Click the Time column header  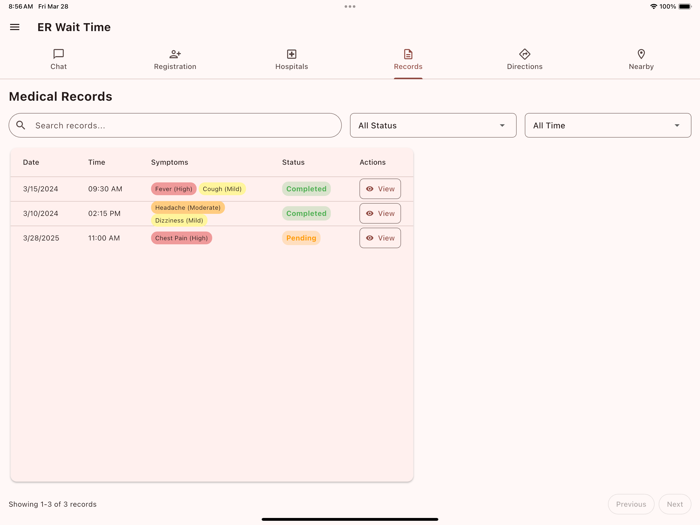[x=96, y=162]
